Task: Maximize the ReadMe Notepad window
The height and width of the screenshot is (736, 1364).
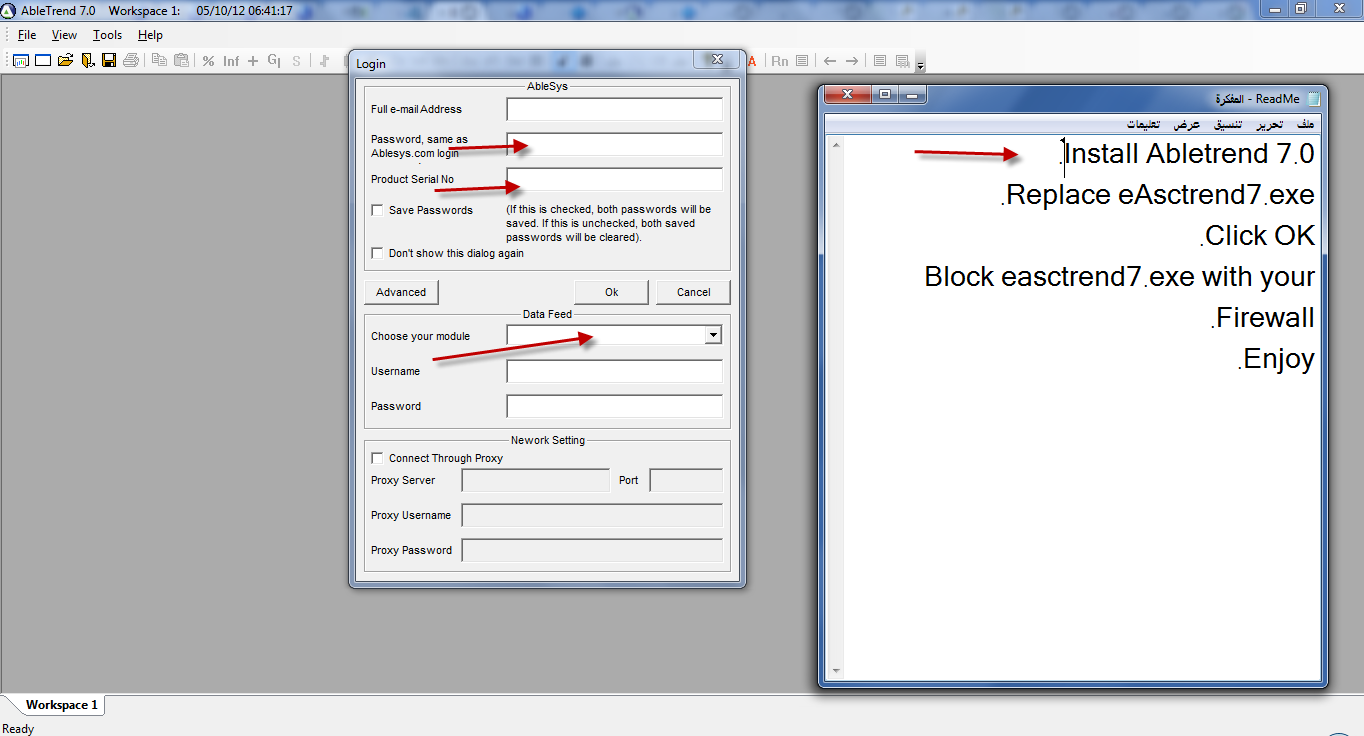Action: 885,95
